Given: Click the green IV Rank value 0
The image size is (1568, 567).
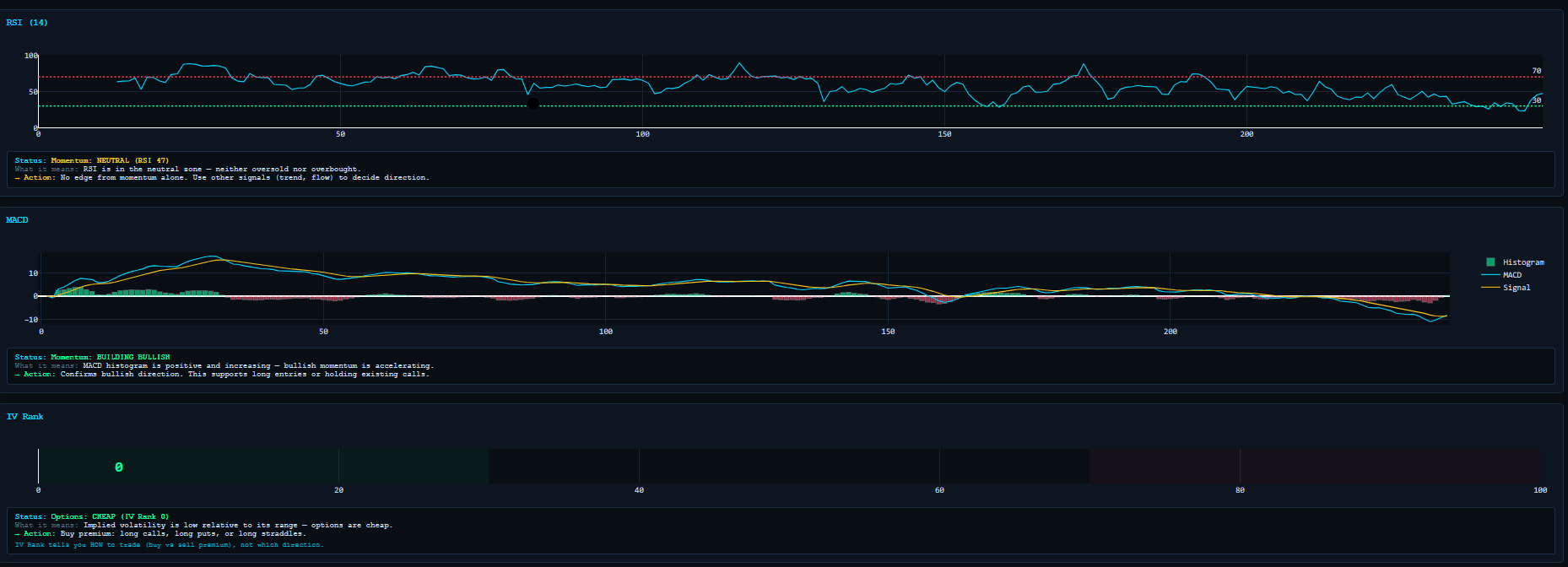Looking at the screenshot, I should (x=119, y=467).
